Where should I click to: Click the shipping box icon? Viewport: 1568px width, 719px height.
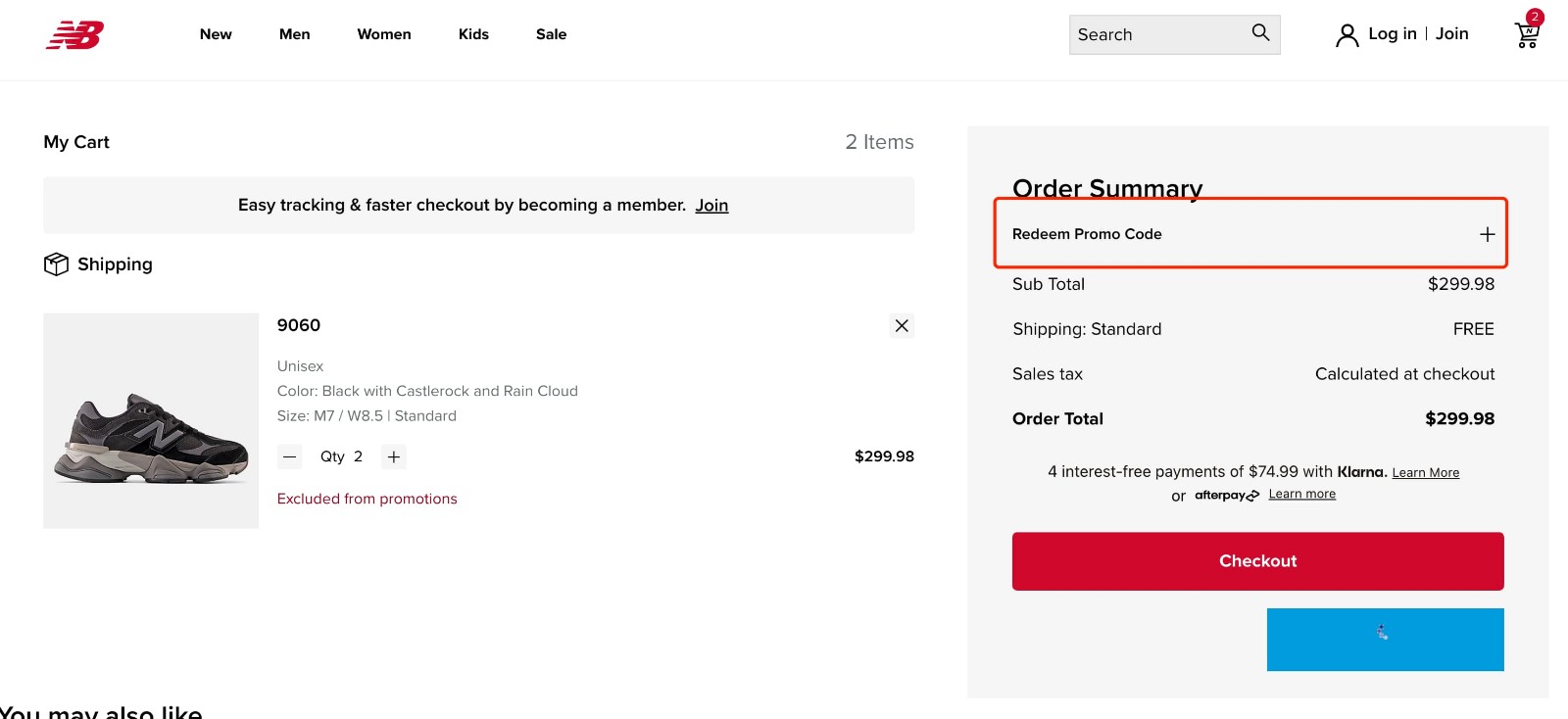(x=56, y=264)
